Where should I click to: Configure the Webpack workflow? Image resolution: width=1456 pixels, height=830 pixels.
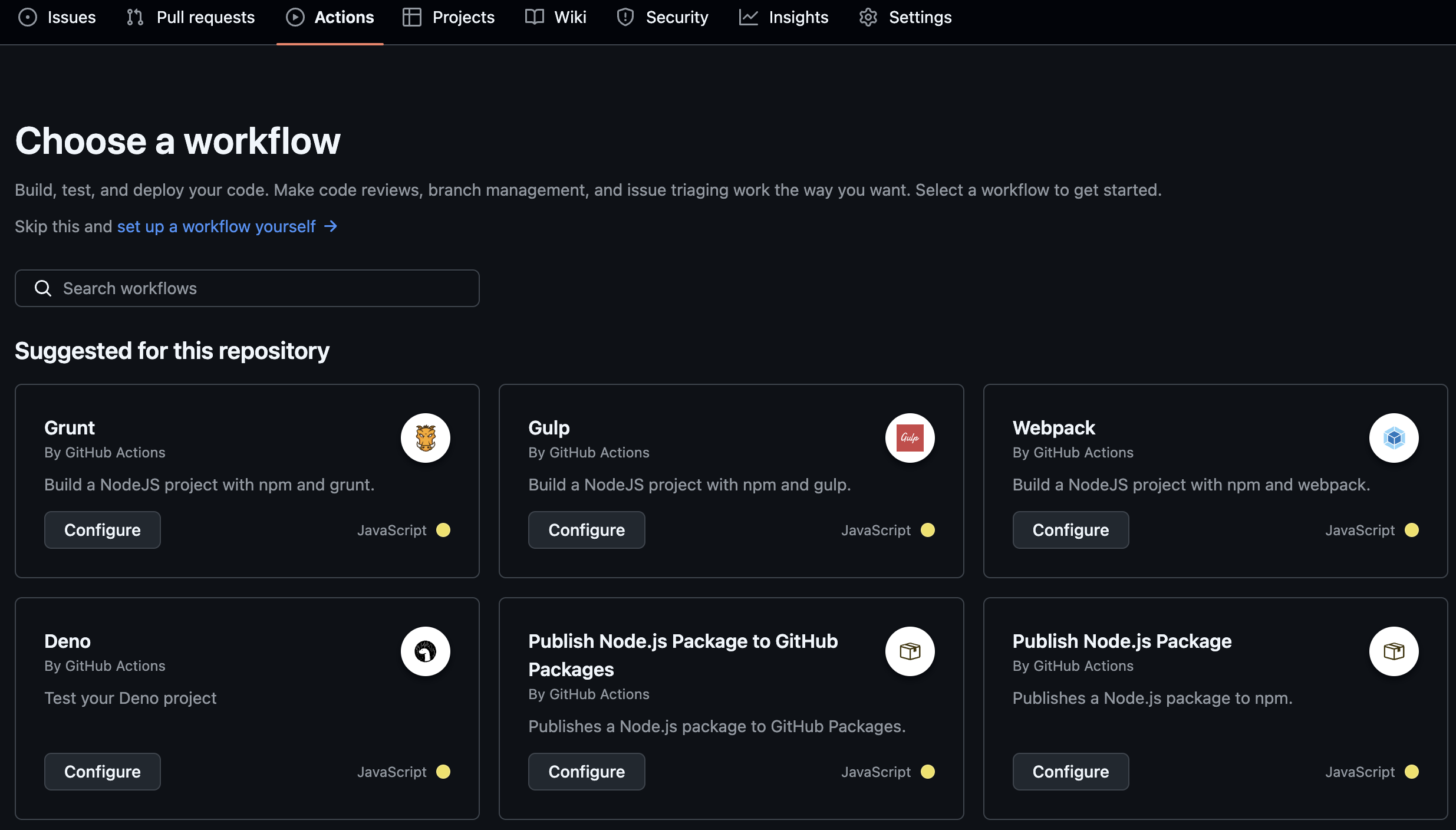(1070, 529)
